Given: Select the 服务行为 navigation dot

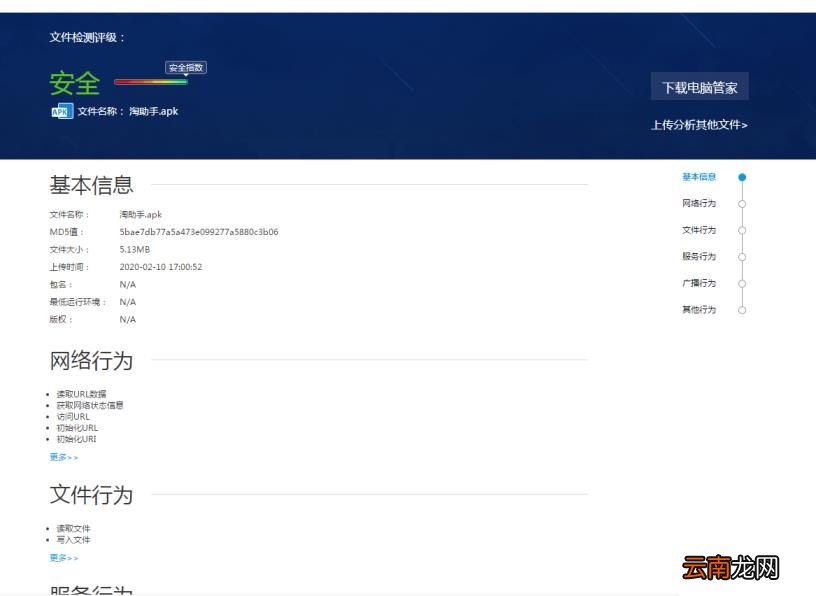Looking at the screenshot, I should [x=742, y=257].
